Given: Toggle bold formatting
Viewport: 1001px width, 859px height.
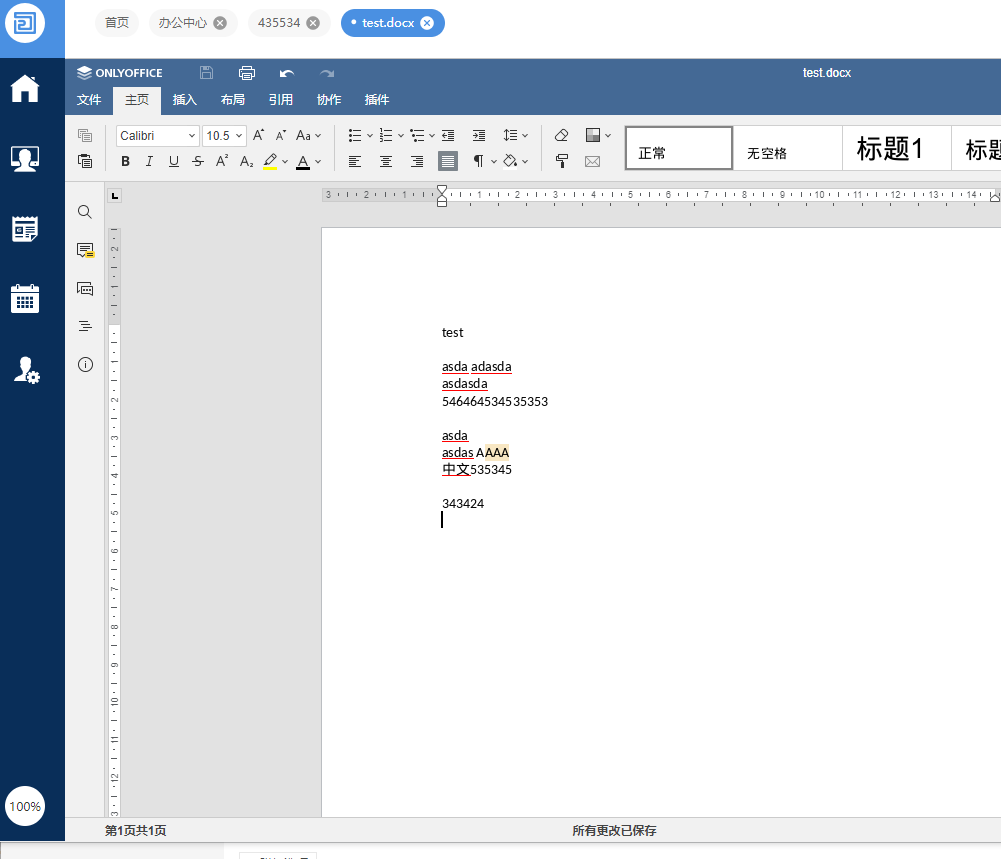Looking at the screenshot, I should click(125, 161).
